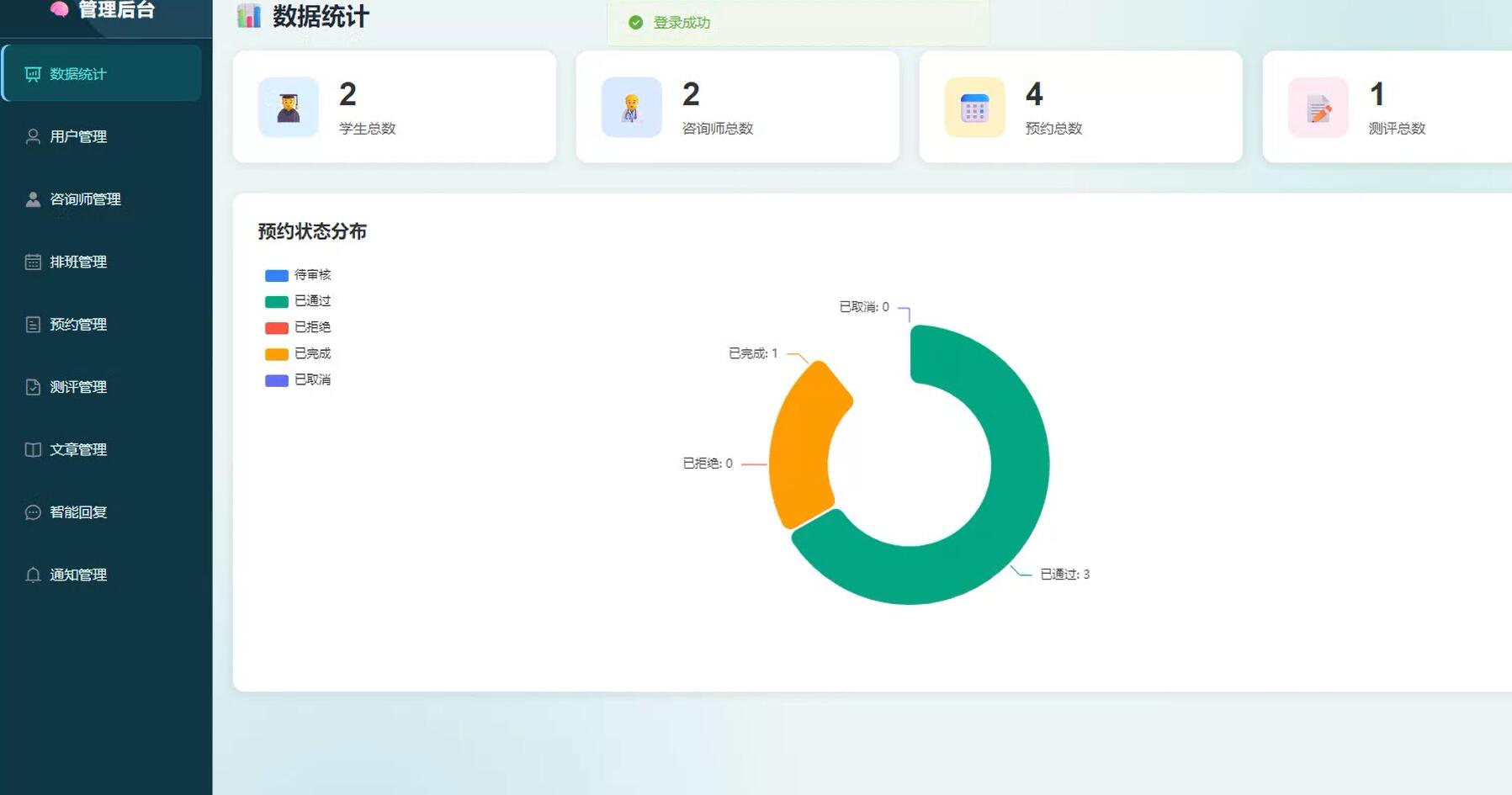The image size is (1512, 795).
Task: Click the green check icon in 登录成功 toast
Action: (x=636, y=23)
